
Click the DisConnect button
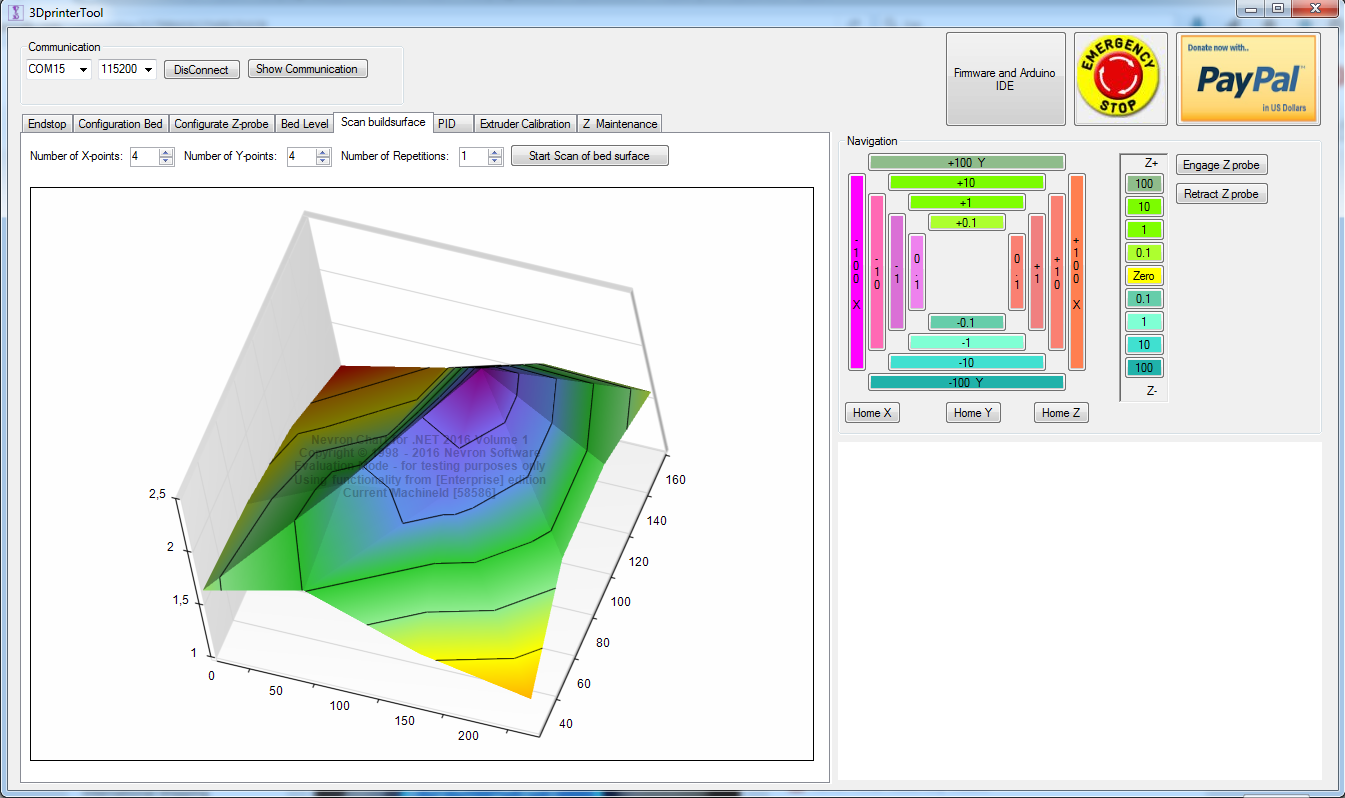tap(201, 70)
